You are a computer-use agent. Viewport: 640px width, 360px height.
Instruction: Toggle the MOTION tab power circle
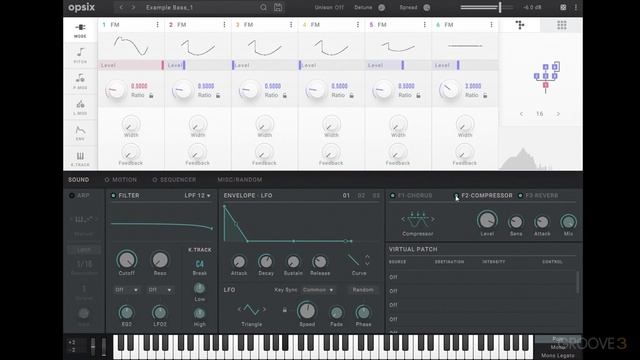(107, 180)
